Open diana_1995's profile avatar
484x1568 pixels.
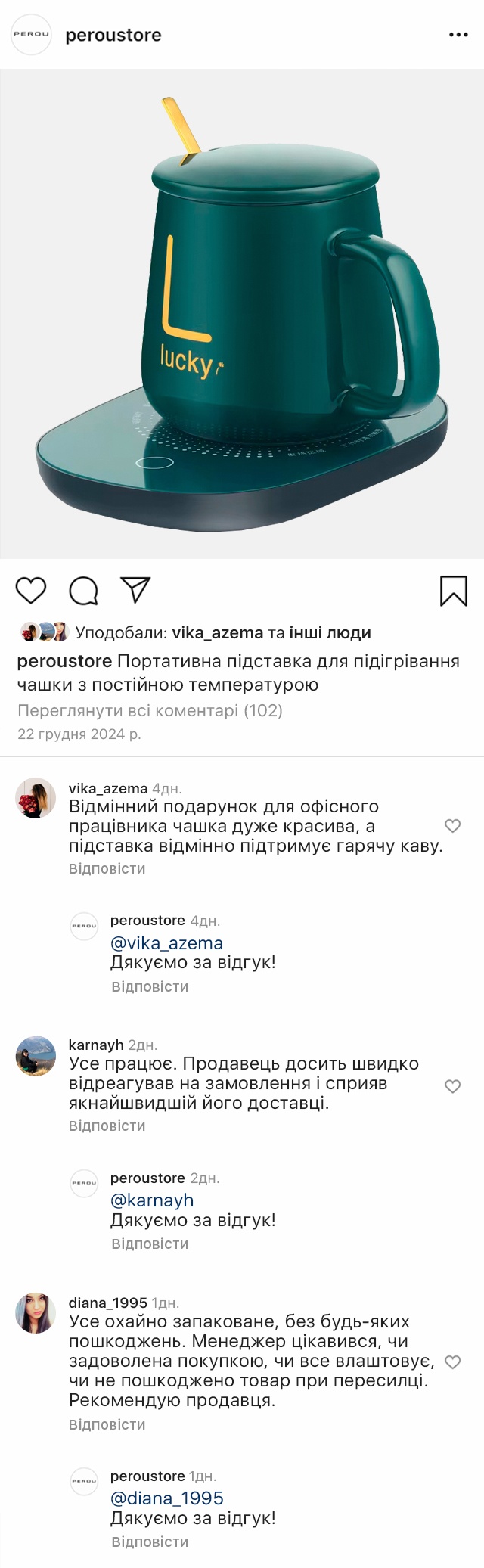pyautogui.click(x=36, y=1312)
